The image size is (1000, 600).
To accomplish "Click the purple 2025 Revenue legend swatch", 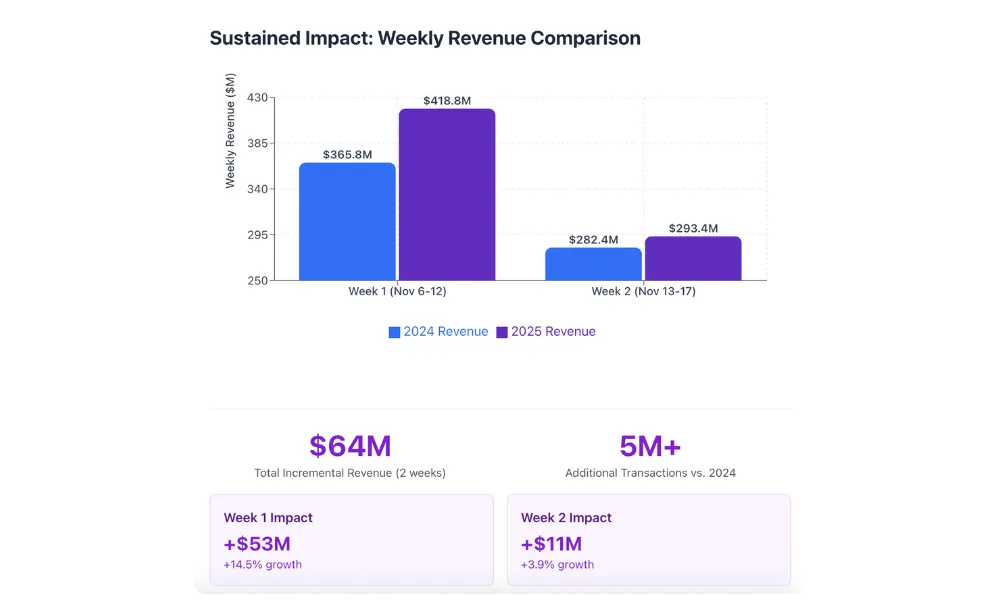I will [x=502, y=332].
